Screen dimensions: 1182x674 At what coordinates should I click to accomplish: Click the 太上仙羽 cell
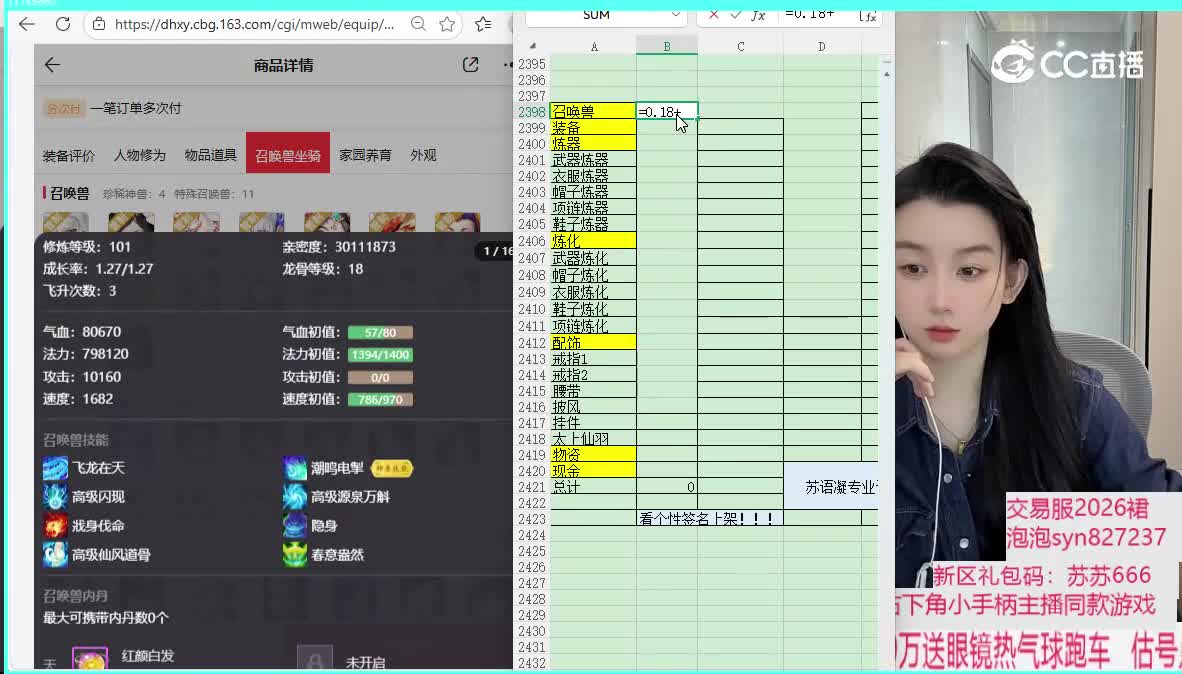(x=593, y=439)
